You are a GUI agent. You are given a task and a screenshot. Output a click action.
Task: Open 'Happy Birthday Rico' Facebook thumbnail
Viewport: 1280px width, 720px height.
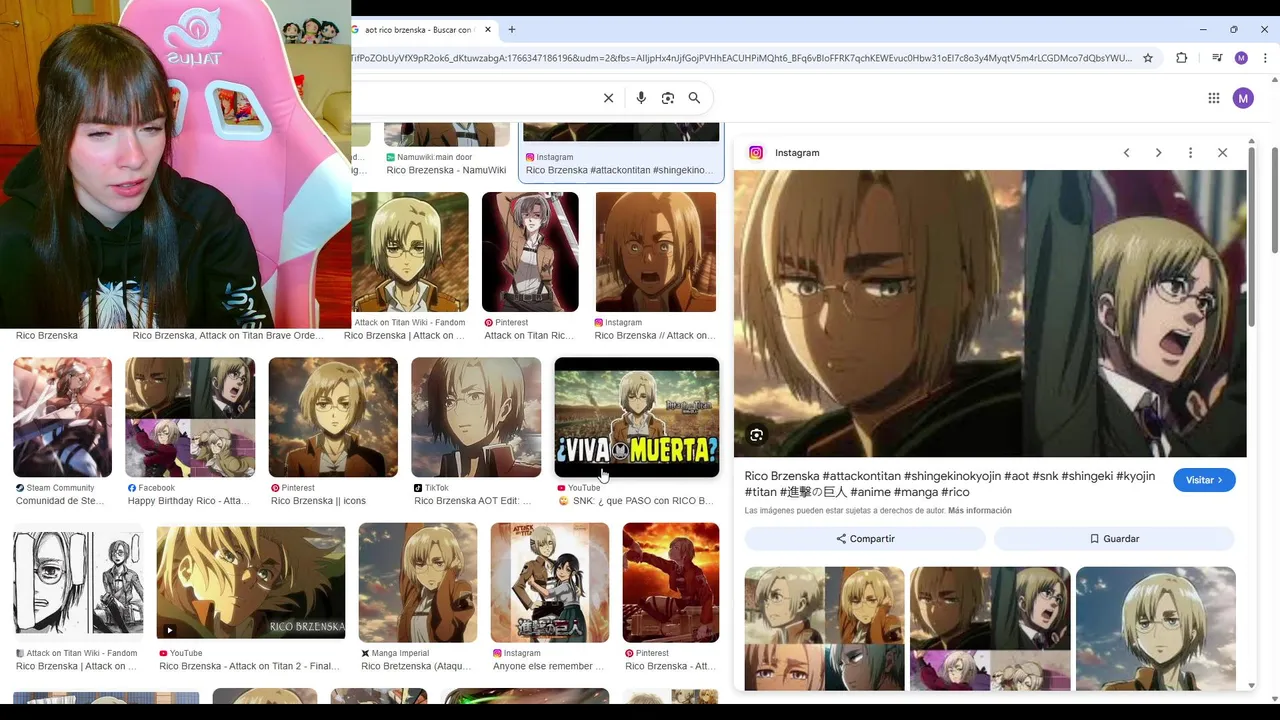pos(190,417)
